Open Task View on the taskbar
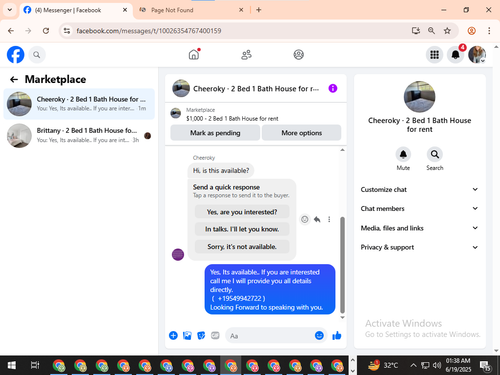This screenshot has height=375, width=500. click(x=35, y=365)
